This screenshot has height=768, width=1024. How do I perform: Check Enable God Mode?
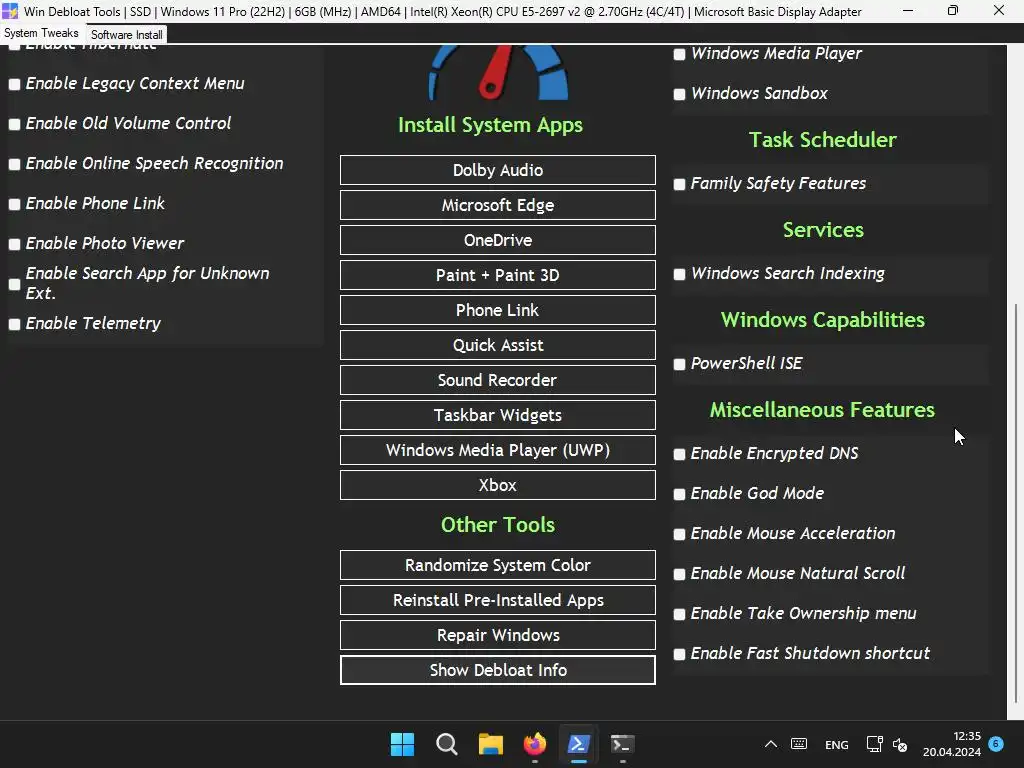coord(679,494)
